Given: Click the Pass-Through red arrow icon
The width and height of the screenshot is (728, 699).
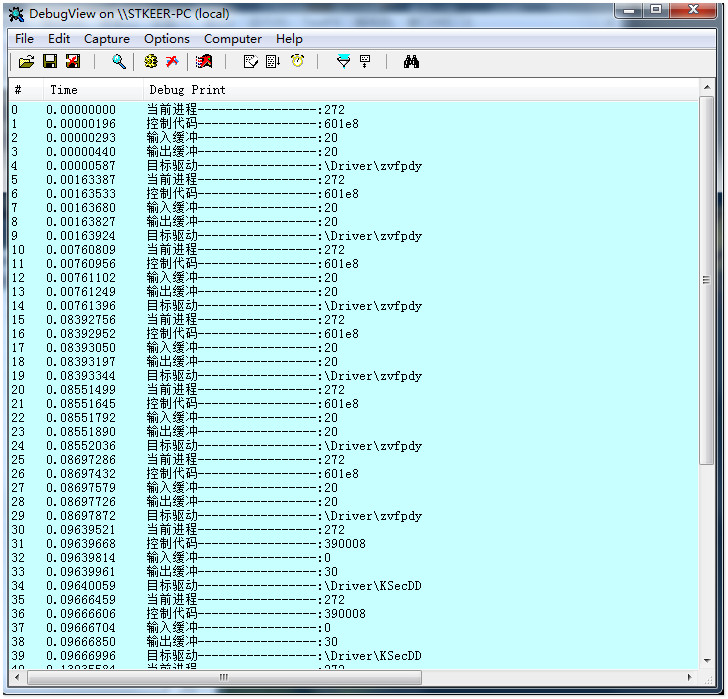Looking at the screenshot, I should pos(172,62).
